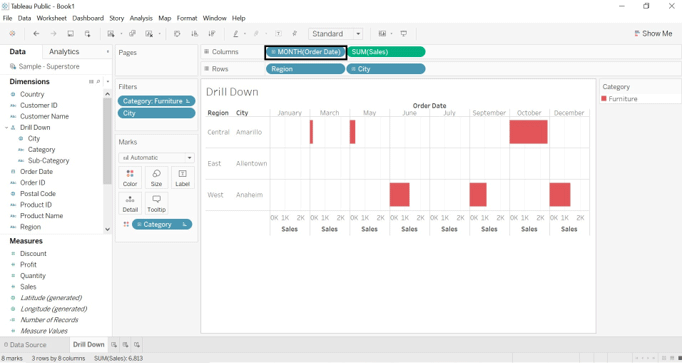Click the Category pill on Marks card
The width and height of the screenshot is (682, 363).
162,224
